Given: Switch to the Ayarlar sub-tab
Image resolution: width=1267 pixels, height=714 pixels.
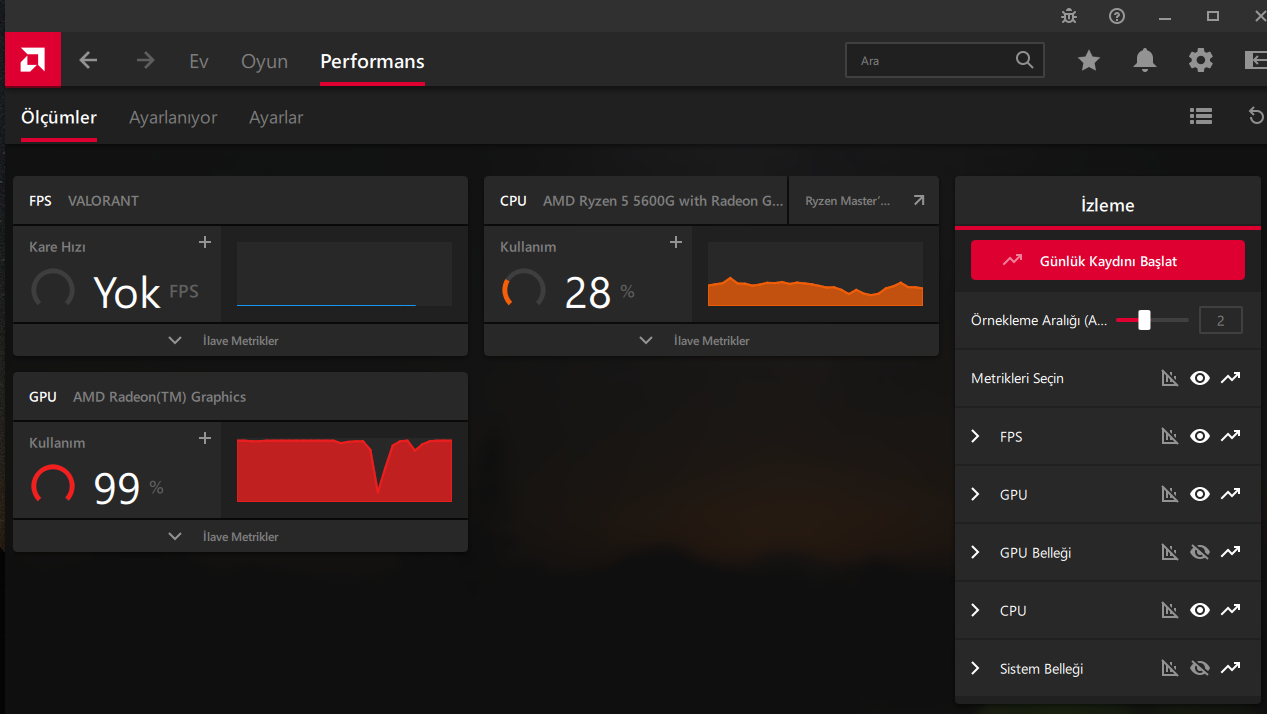Looking at the screenshot, I should [x=276, y=117].
